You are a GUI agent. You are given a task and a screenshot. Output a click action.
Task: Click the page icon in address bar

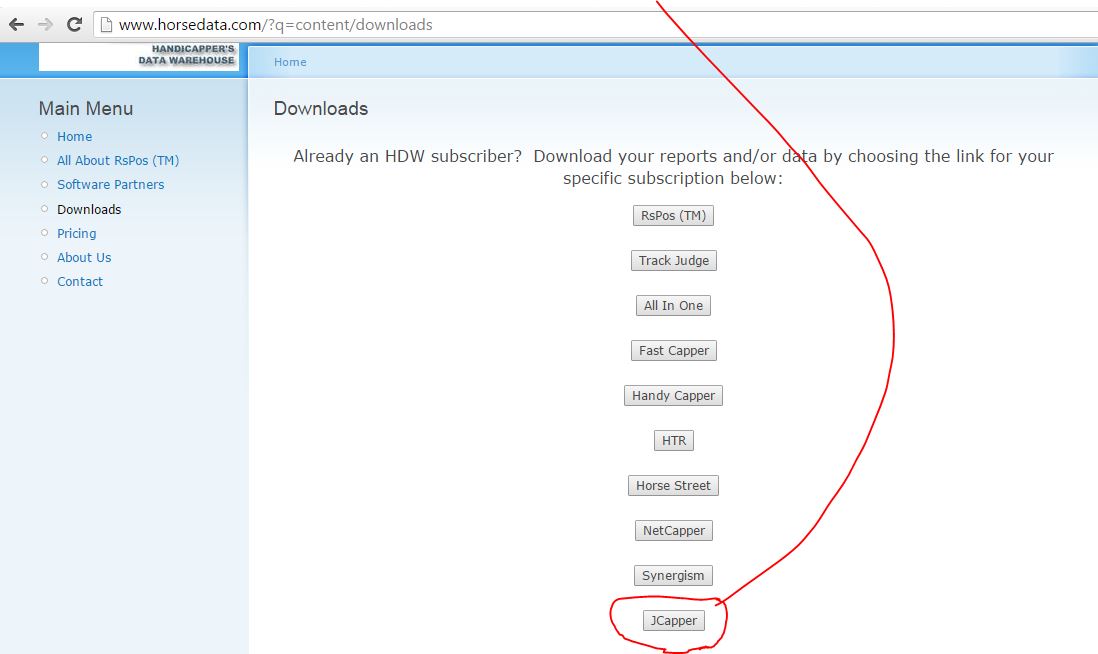point(106,25)
